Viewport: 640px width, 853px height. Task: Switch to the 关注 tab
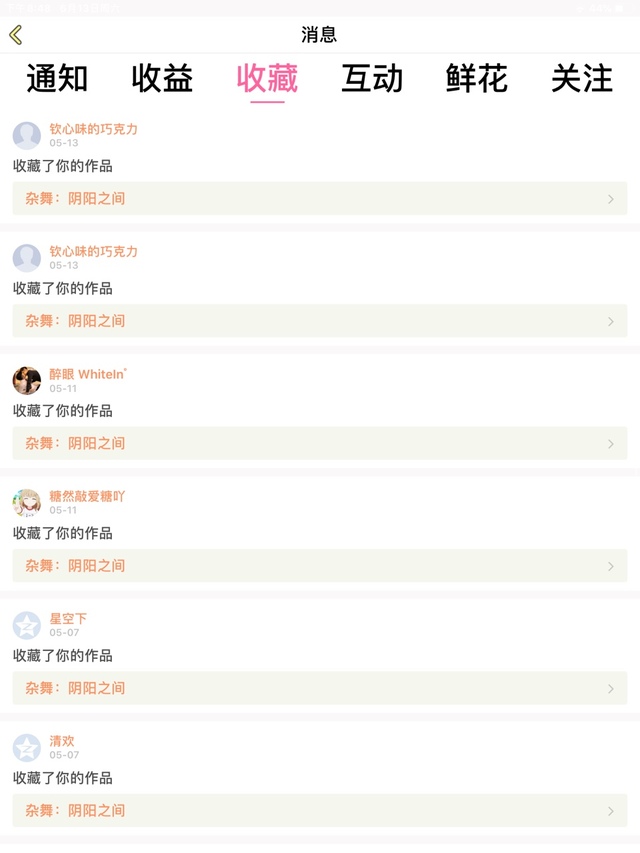[x=582, y=79]
